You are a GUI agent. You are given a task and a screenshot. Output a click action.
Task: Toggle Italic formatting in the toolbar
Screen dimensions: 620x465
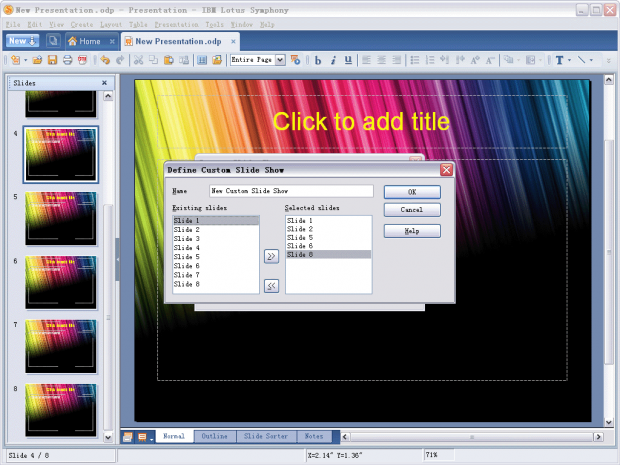[332, 60]
